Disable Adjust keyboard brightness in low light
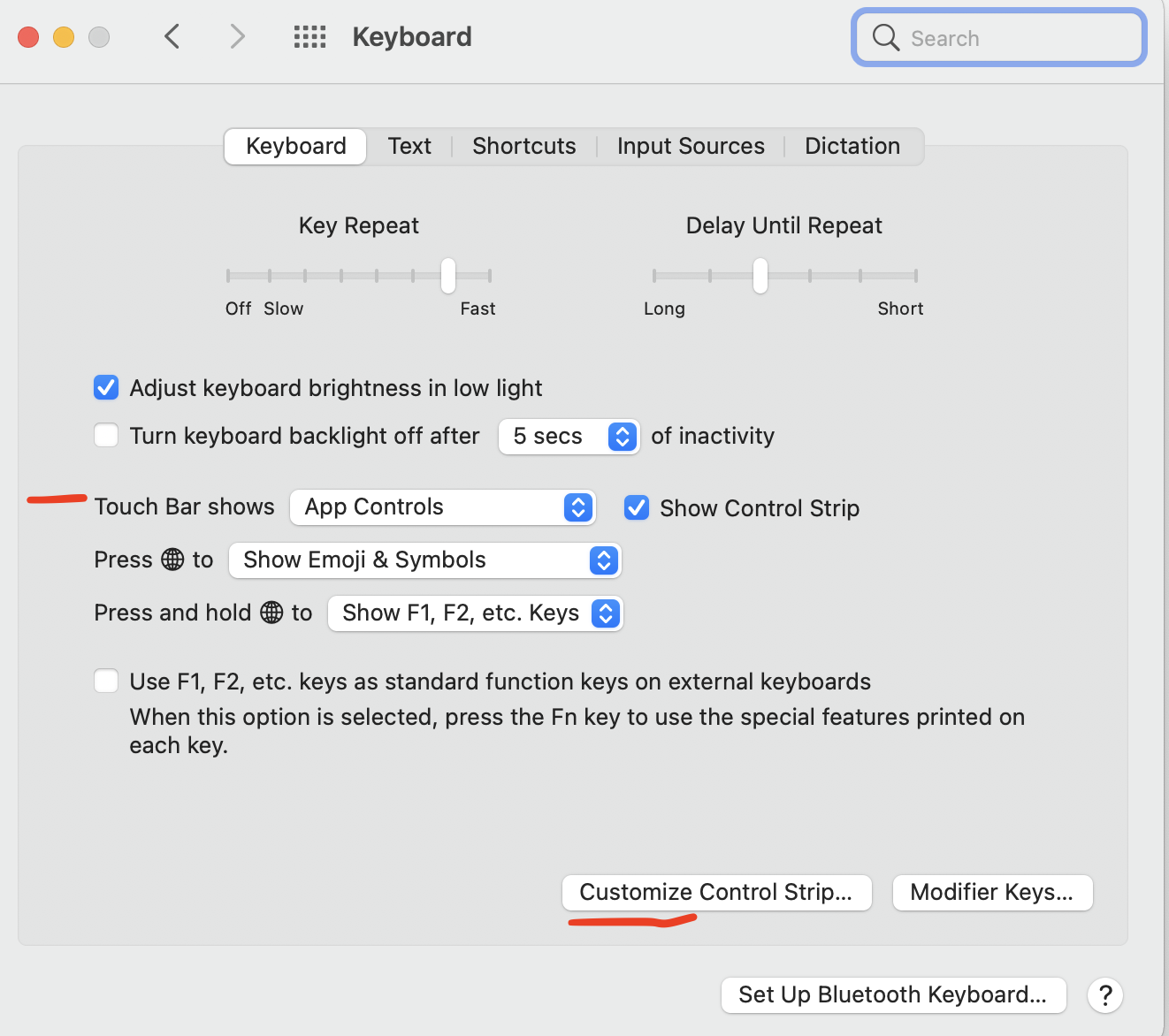The image size is (1169, 1036). pyautogui.click(x=106, y=388)
